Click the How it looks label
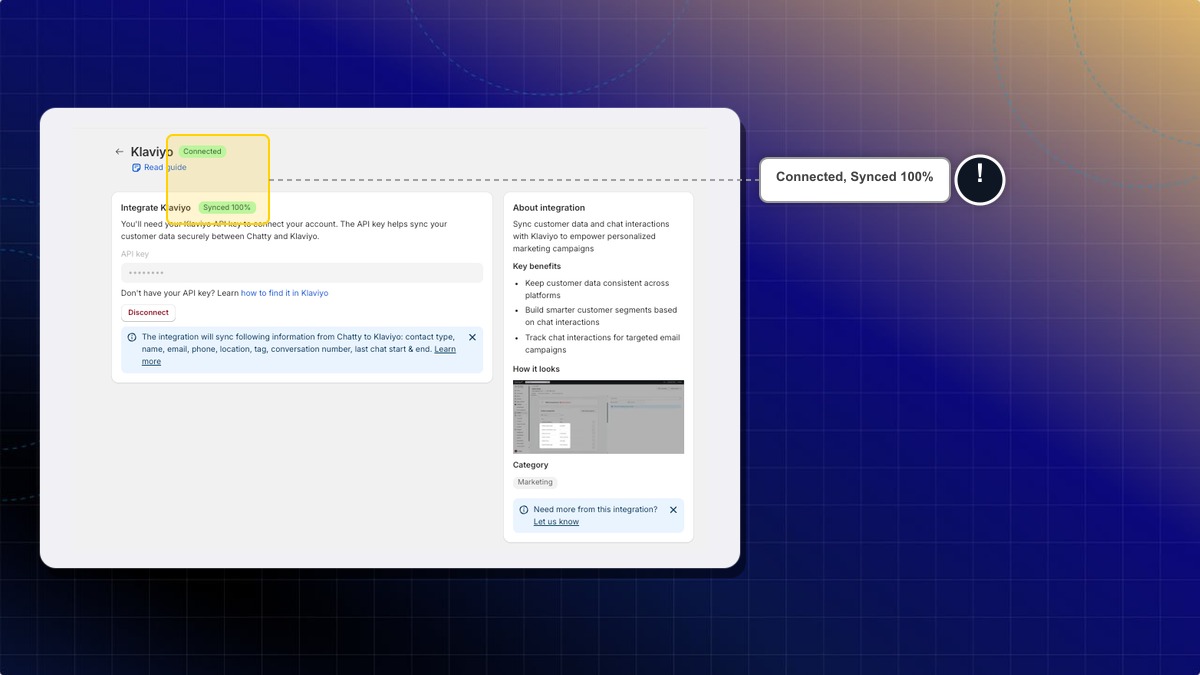Viewport: 1200px width, 675px height. pos(536,369)
